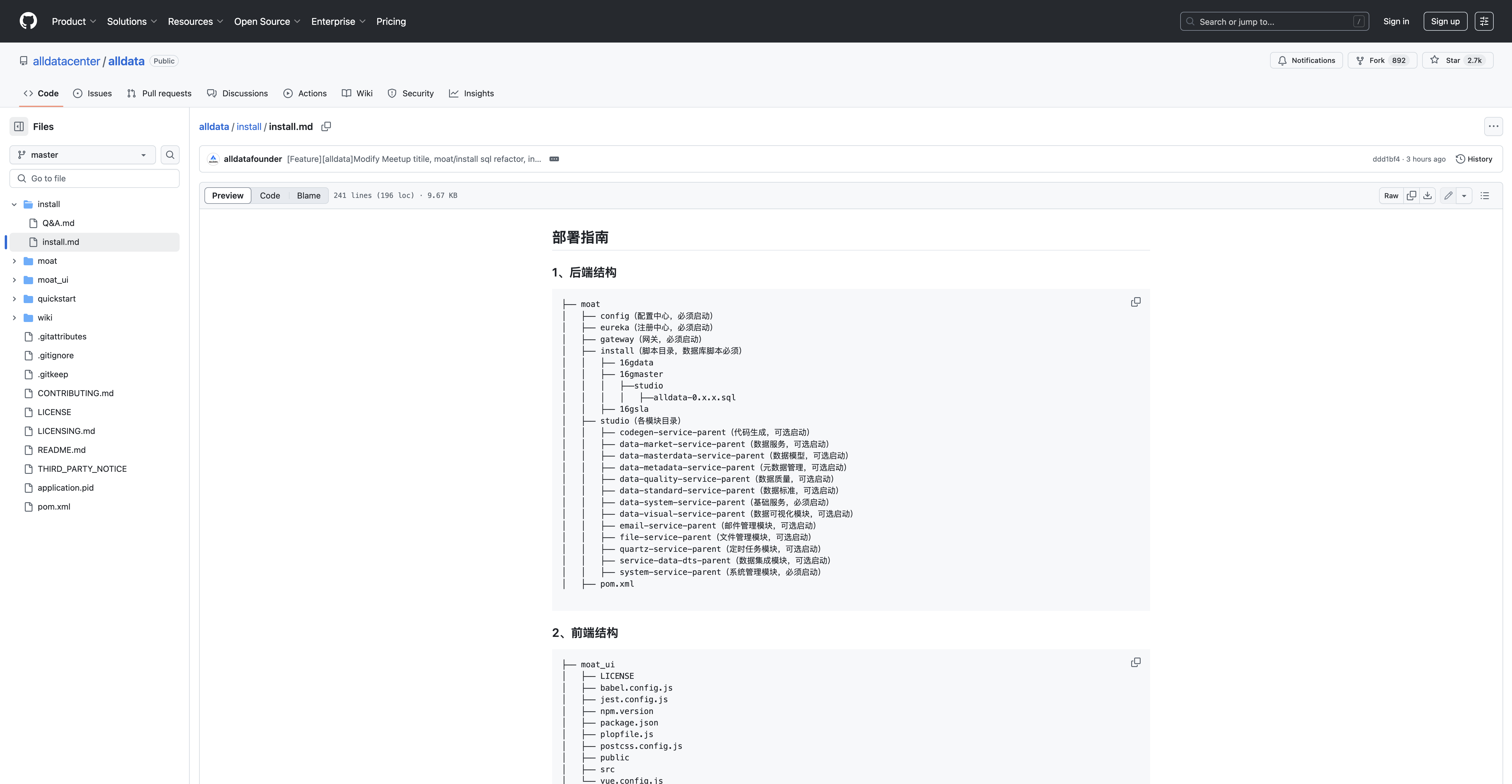Open the Wiki tab
Image resolution: width=1512 pixels, height=784 pixels.
click(x=357, y=93)
